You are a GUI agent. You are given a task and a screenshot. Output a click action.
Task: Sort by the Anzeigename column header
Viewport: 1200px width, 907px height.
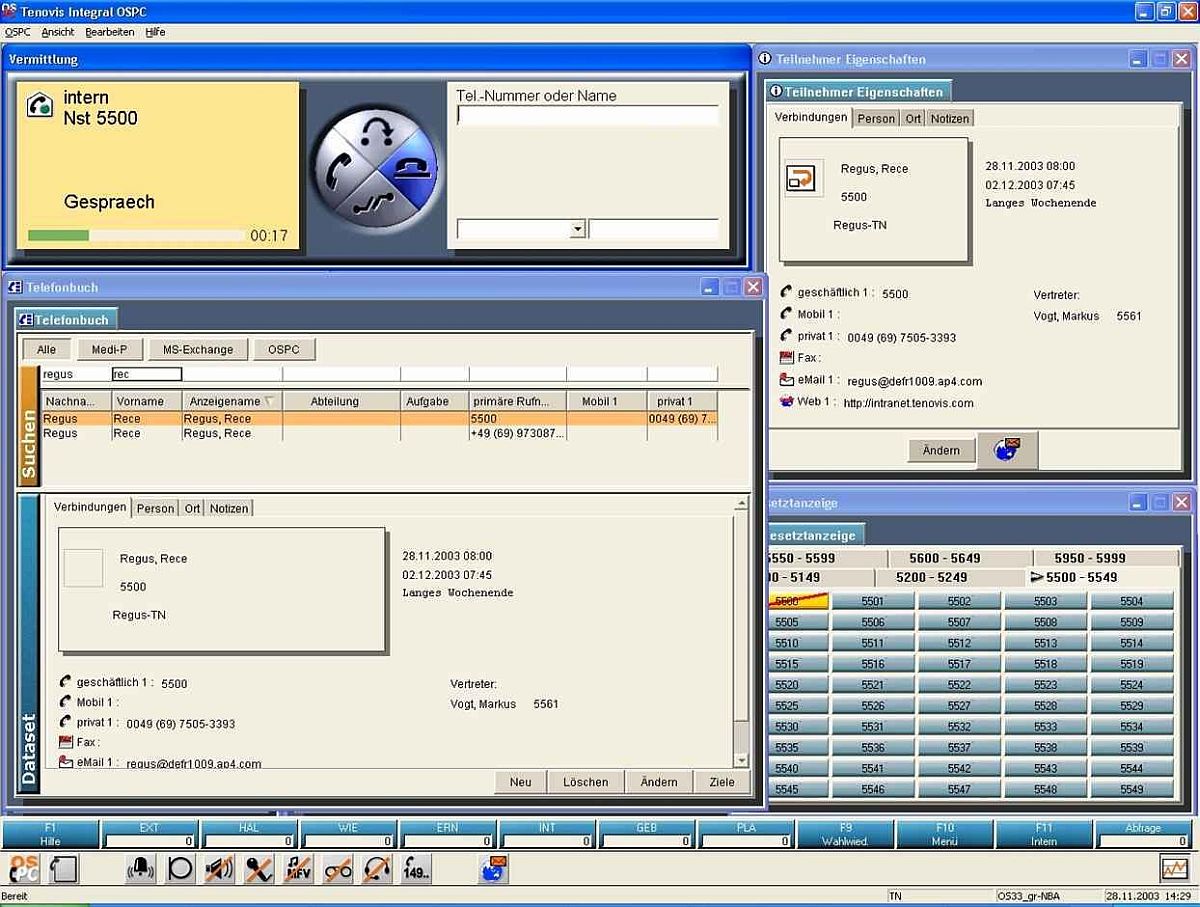tap(232, 401)
